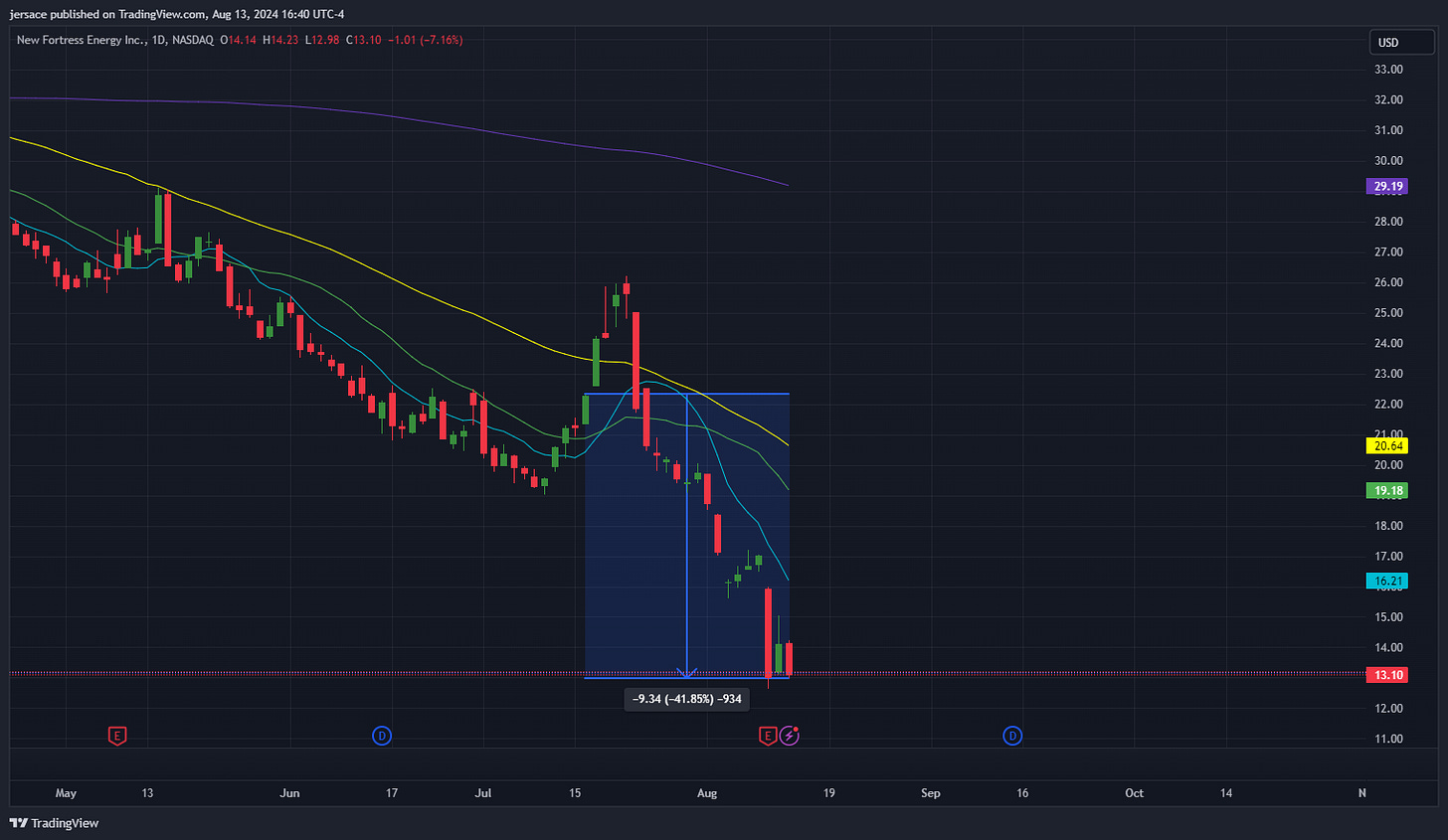1448x840 pixels.
Task: Click the open value O14.14 in the legend
Action: click(239, 40)
